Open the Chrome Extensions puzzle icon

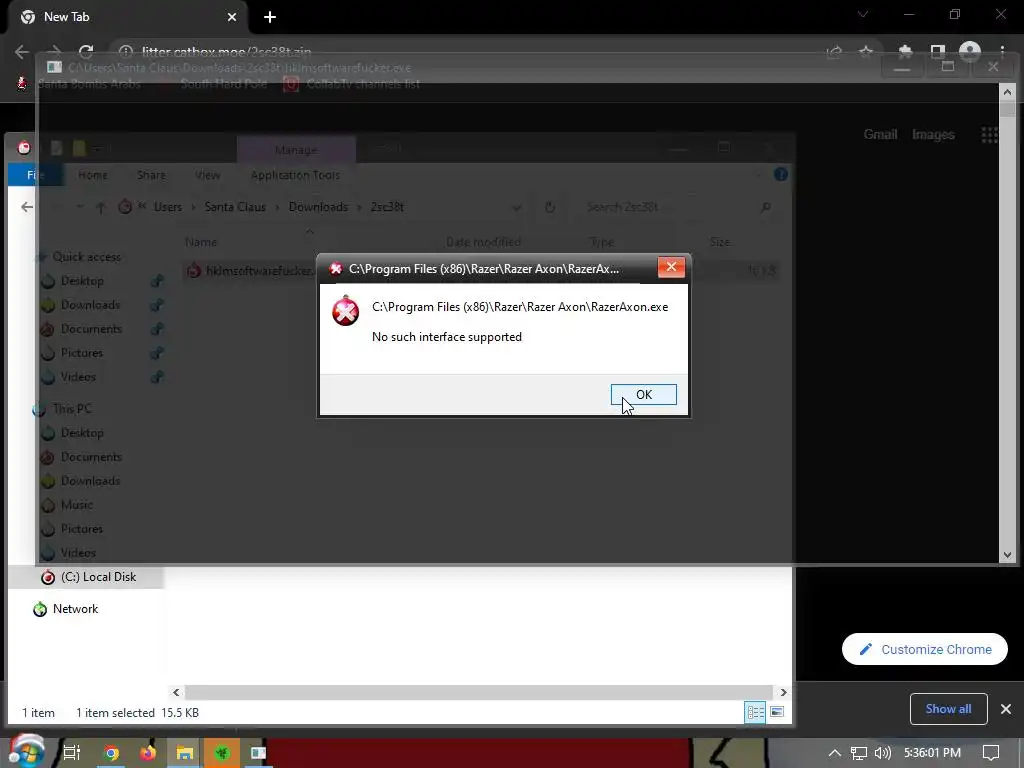(x=905, y=52)
